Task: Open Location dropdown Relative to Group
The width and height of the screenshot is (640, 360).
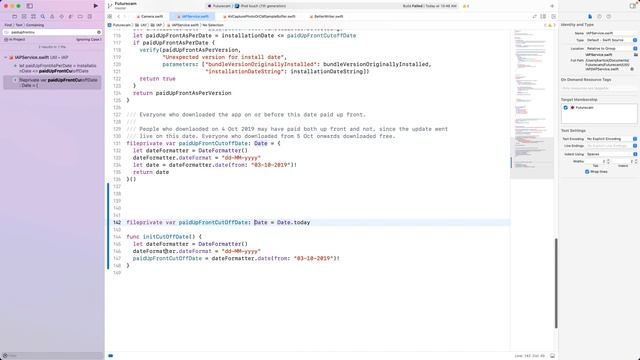Action: pos(611,49)
